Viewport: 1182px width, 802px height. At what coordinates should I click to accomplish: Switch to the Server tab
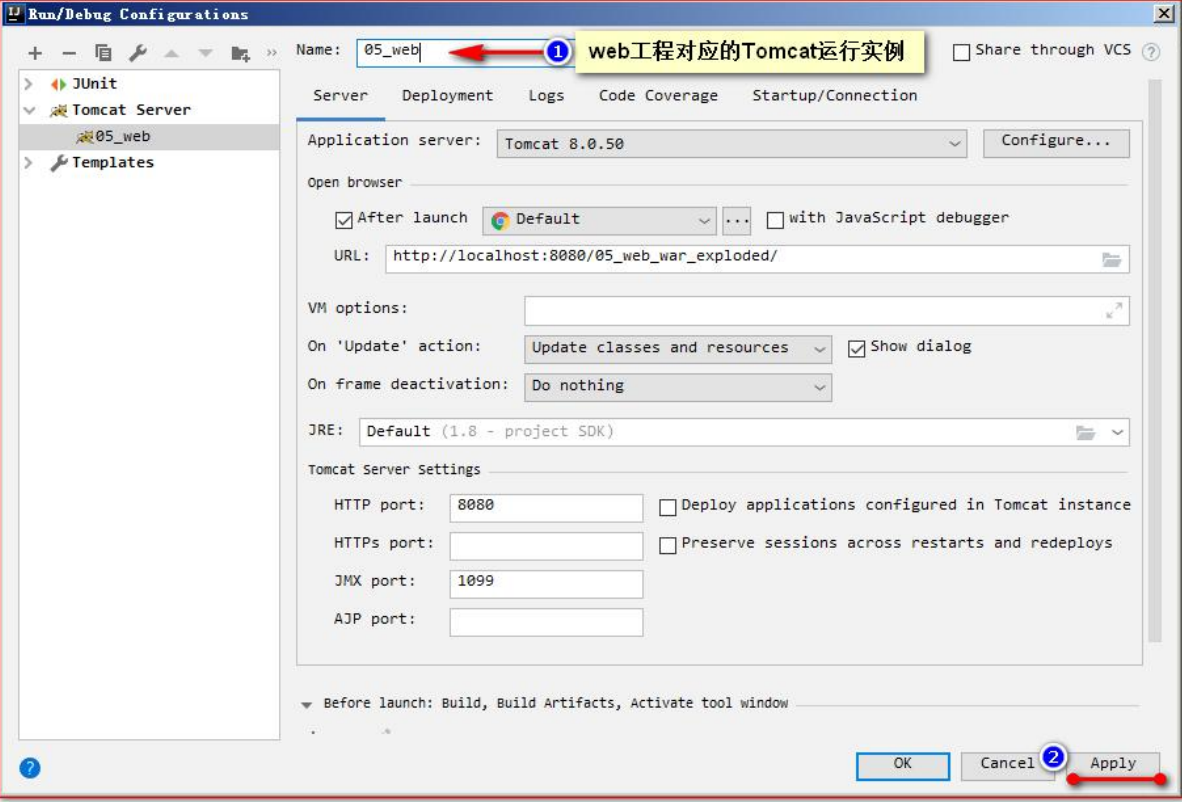341,96
